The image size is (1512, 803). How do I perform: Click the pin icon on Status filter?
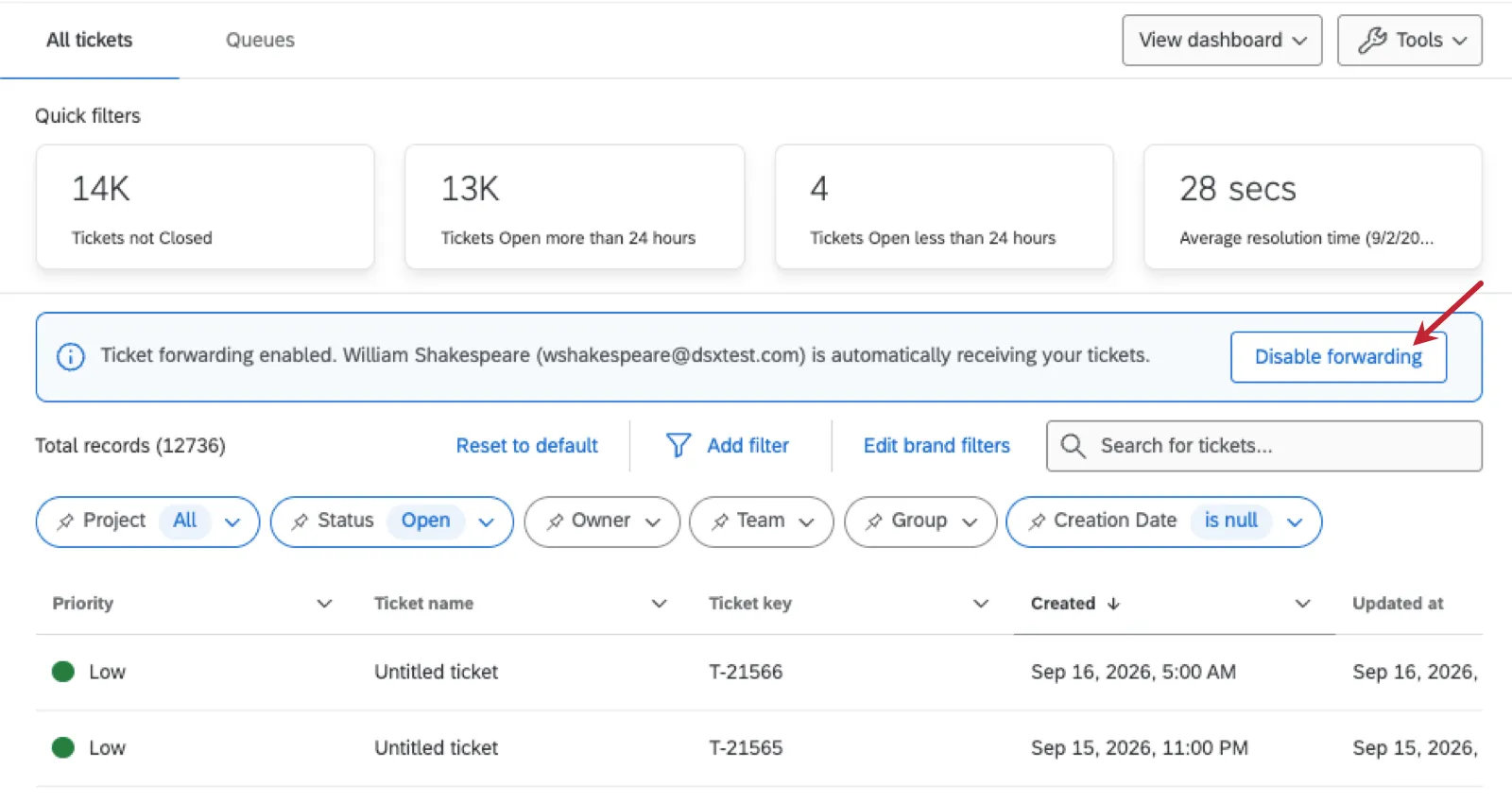point(300,521)
